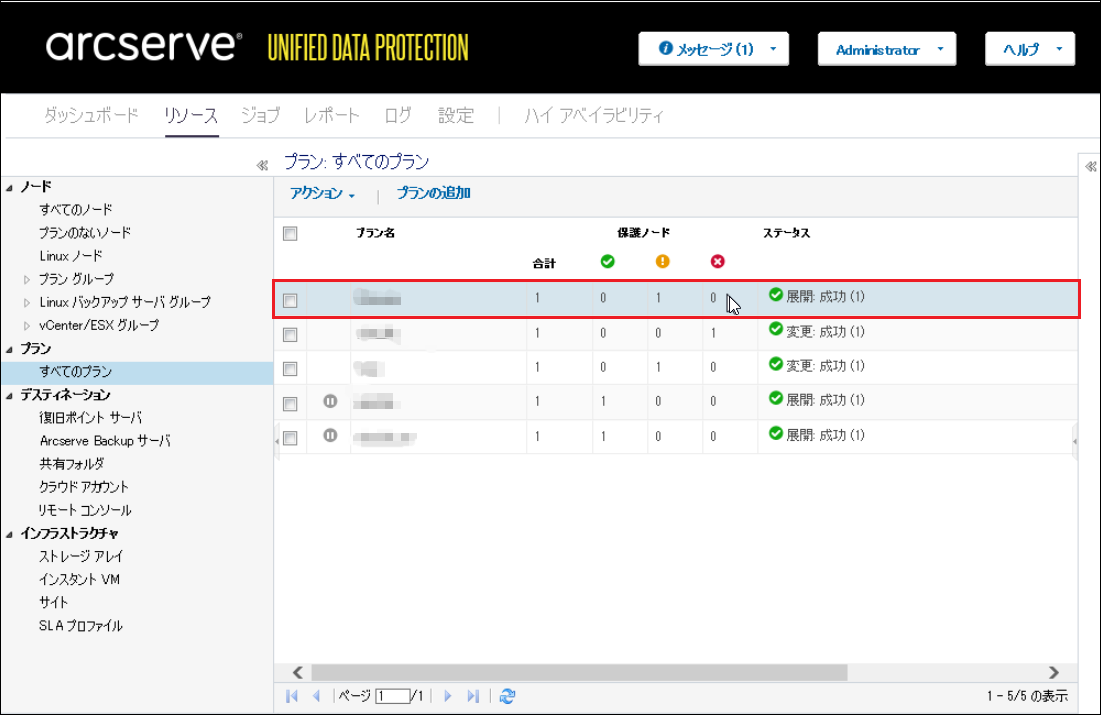The width and height of the screenshot is (1101, 715).
Task: Go to the last page using the pager icon
Action: pyautogui.click(x=473, y=696)
